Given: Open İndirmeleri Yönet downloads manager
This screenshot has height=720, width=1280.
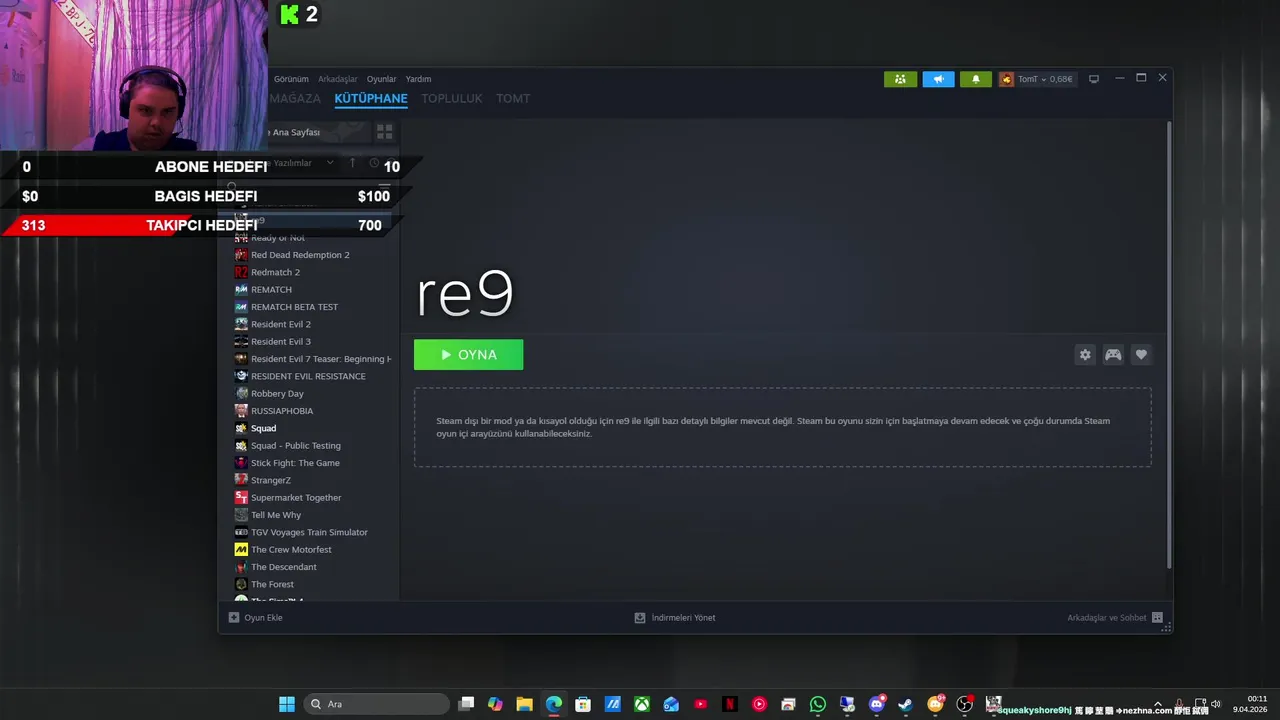Looking at the screenshot, I should click(x=675, y=617).
